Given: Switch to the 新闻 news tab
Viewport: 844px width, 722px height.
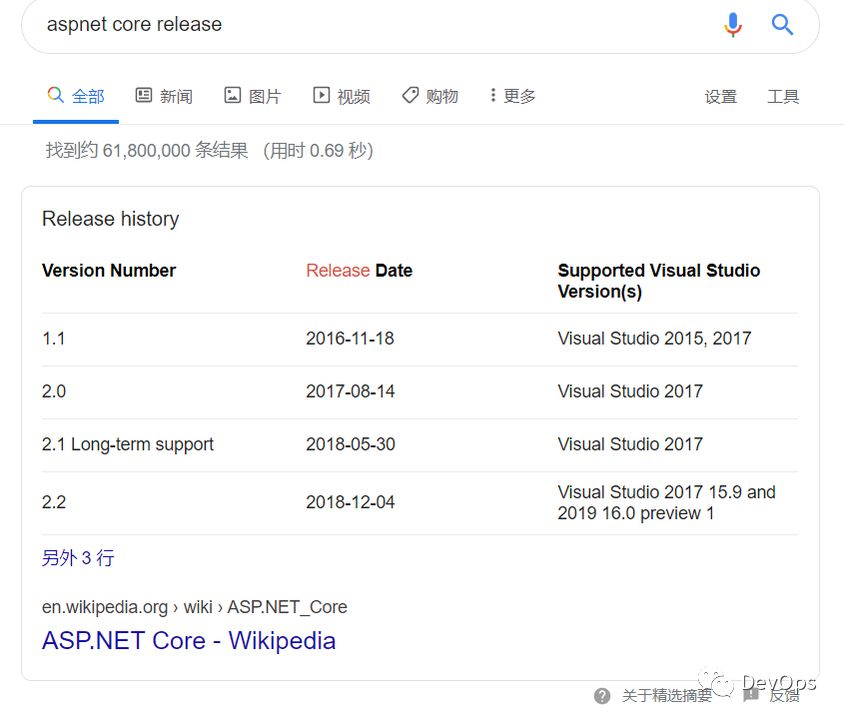Looking at the screenshot, I should pos(164,96).
